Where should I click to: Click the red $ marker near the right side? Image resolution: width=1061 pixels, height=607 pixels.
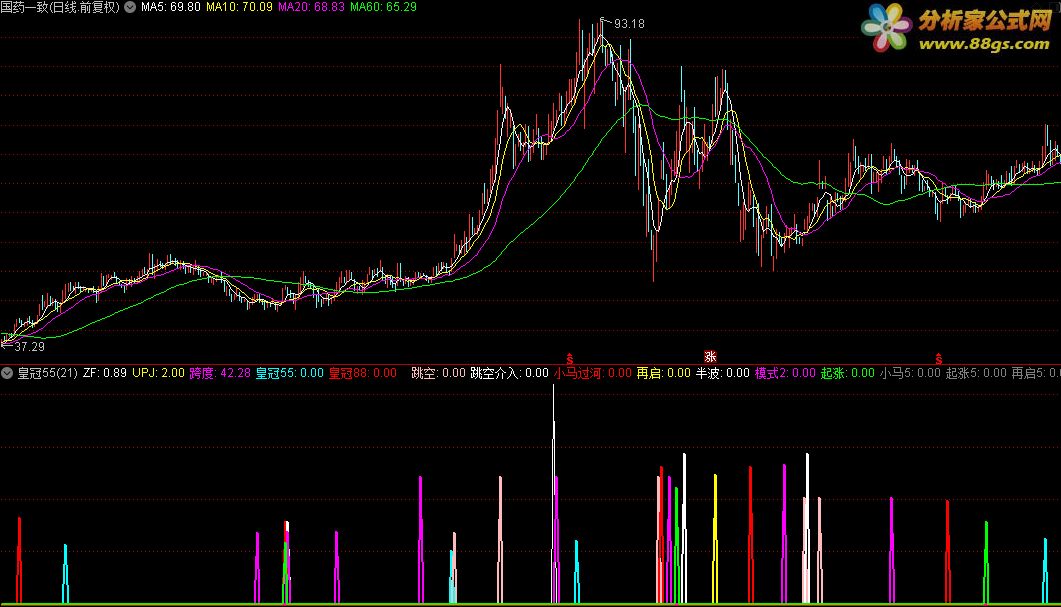tap(939, 359)
